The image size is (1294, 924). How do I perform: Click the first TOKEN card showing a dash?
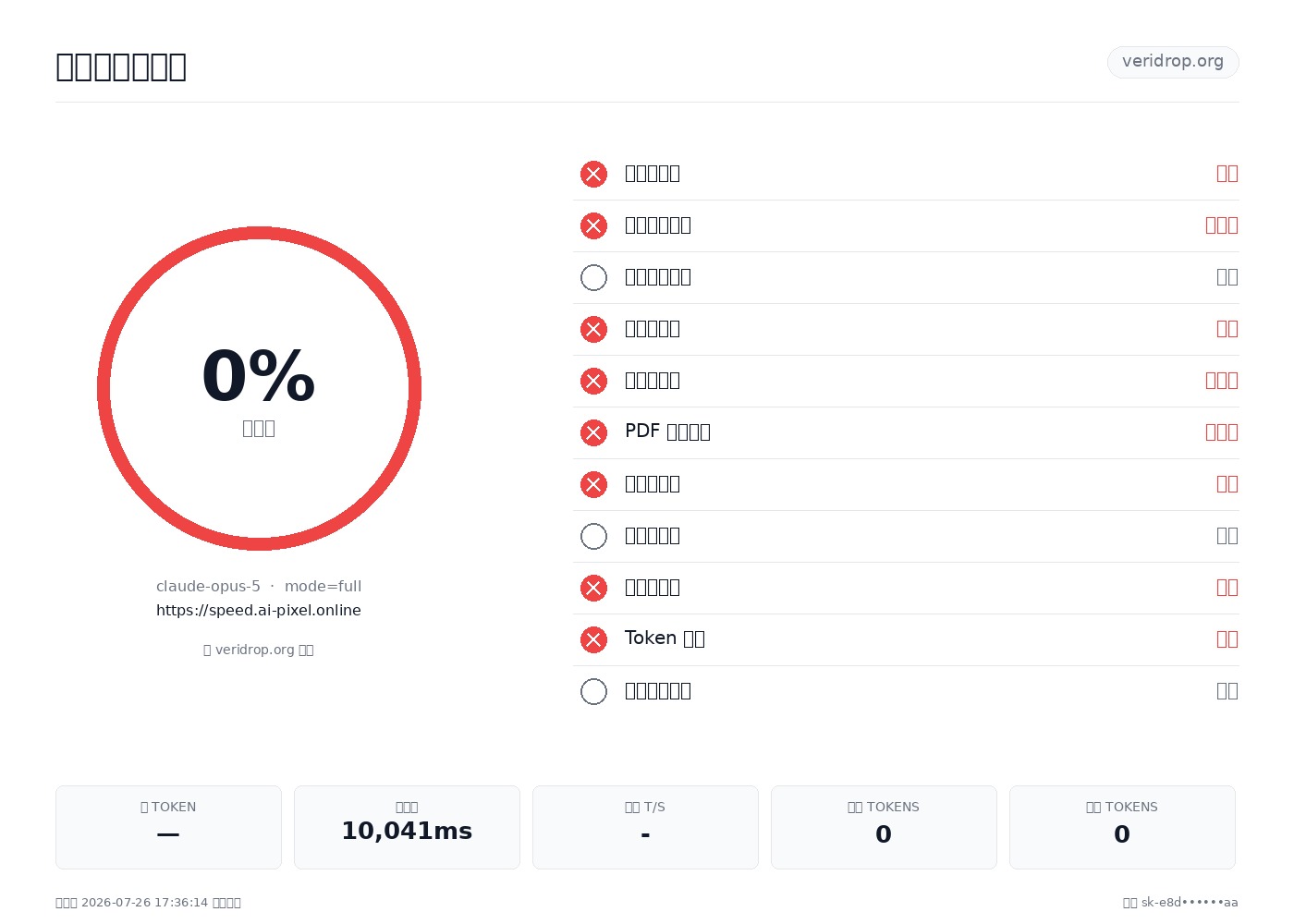[x=168, y=827]
